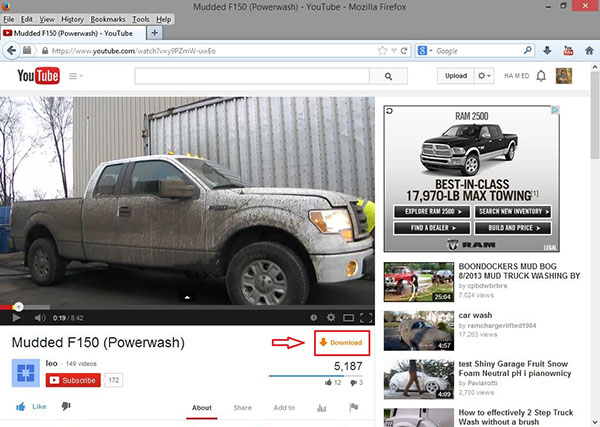Click BUILD AND PRICE ad button

[513, 228]
